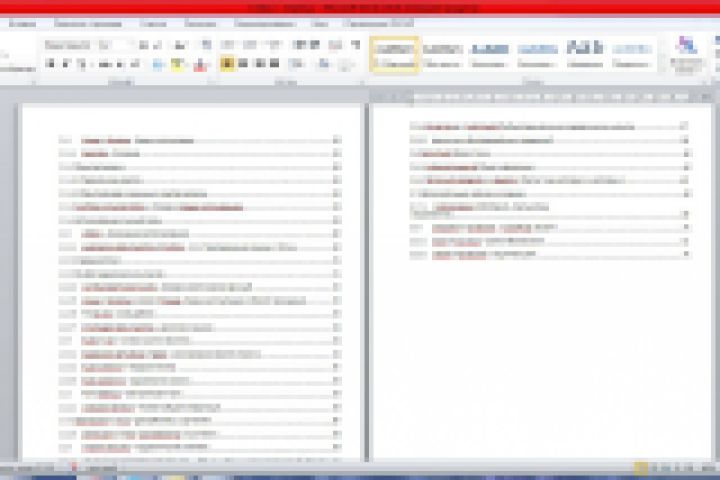Click the horizontal ruler above right page

[x=541, y=97]
